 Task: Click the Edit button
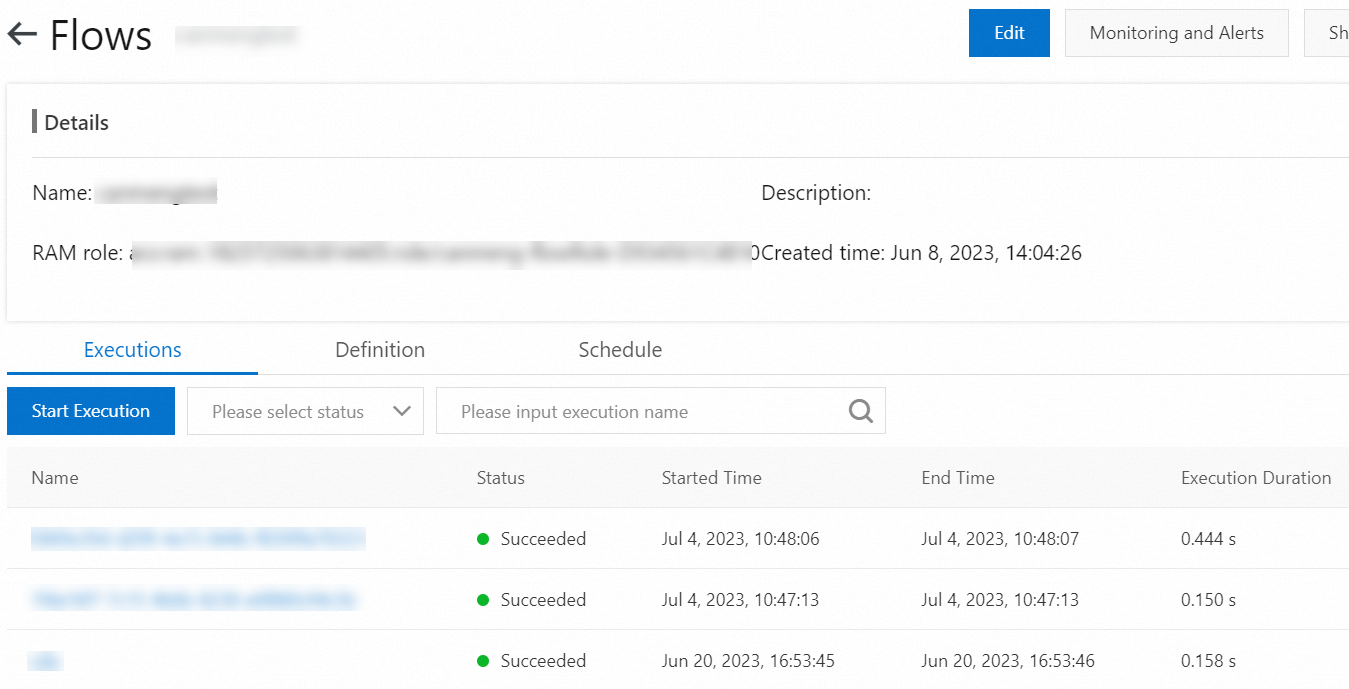click(1009, 32)
